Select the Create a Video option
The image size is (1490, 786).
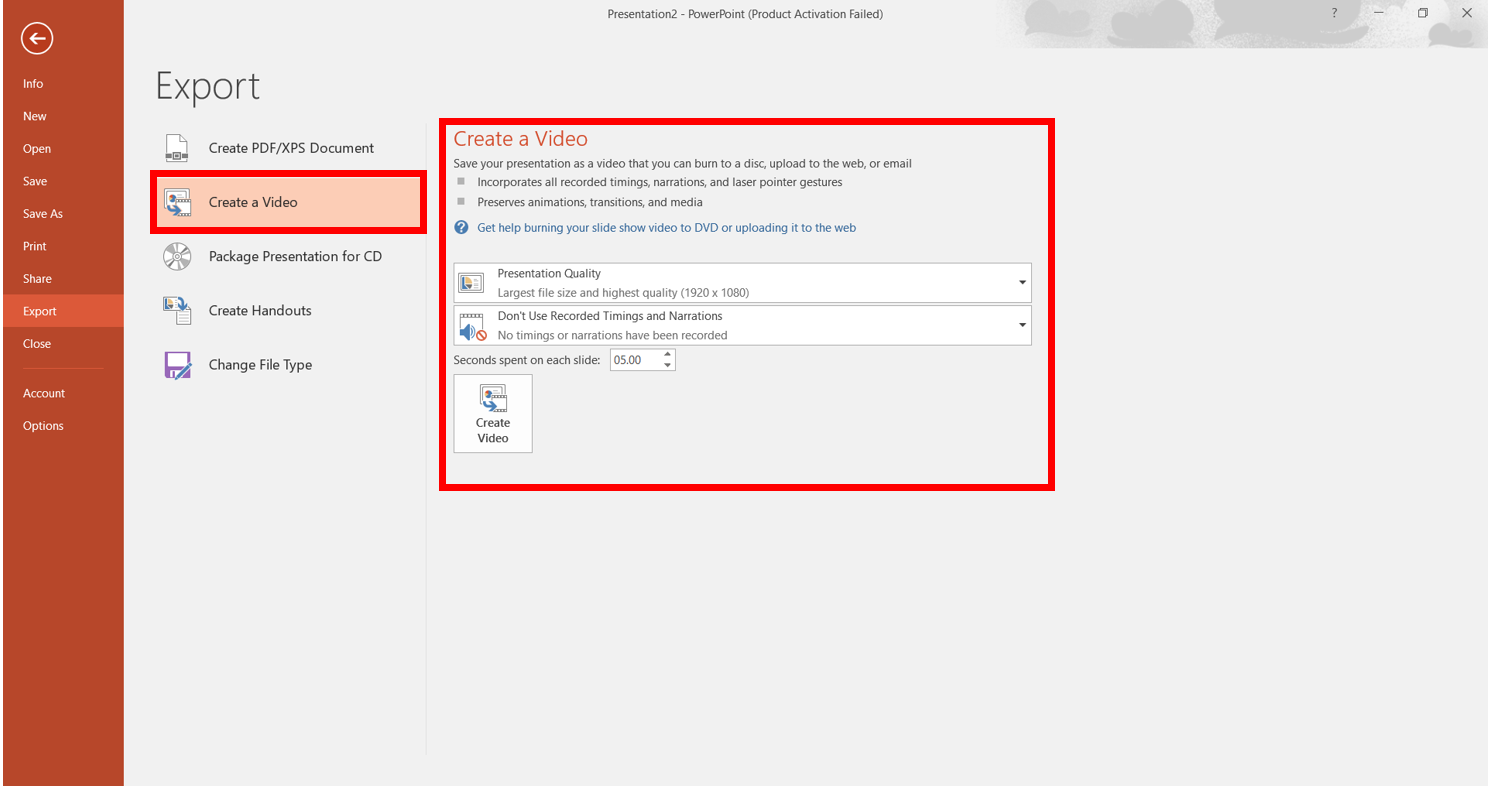click(x=288, y=202)
